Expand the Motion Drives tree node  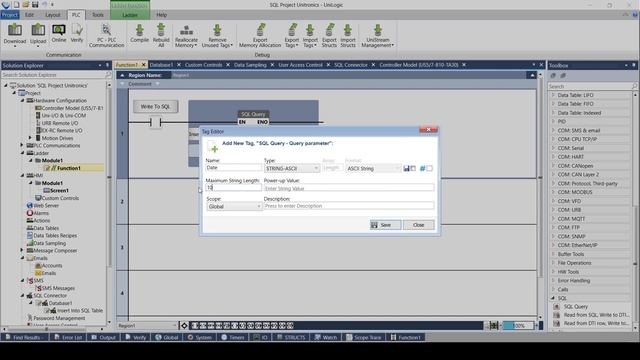(30, 138)
